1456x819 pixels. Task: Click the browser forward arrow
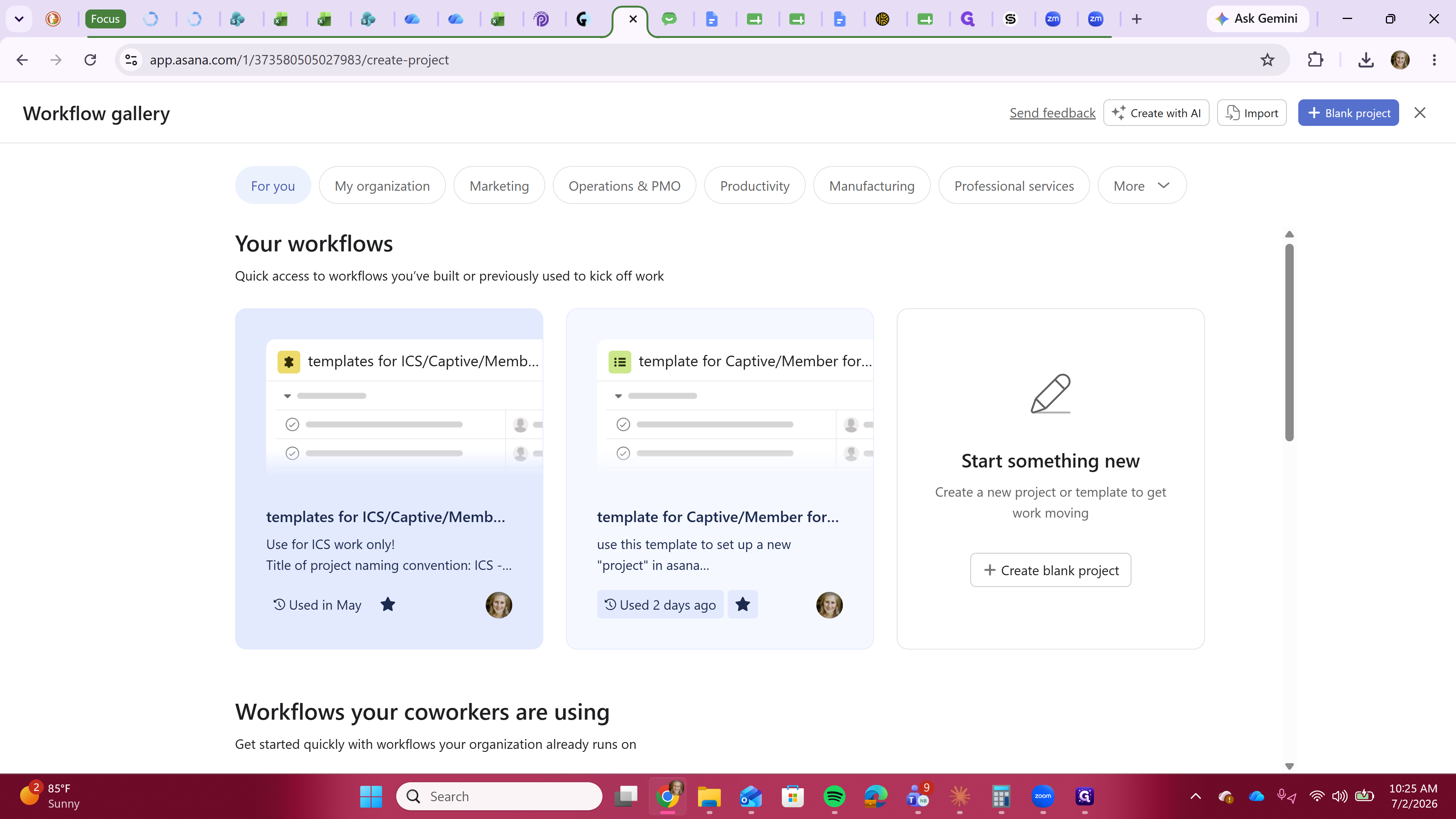(56, 60)
